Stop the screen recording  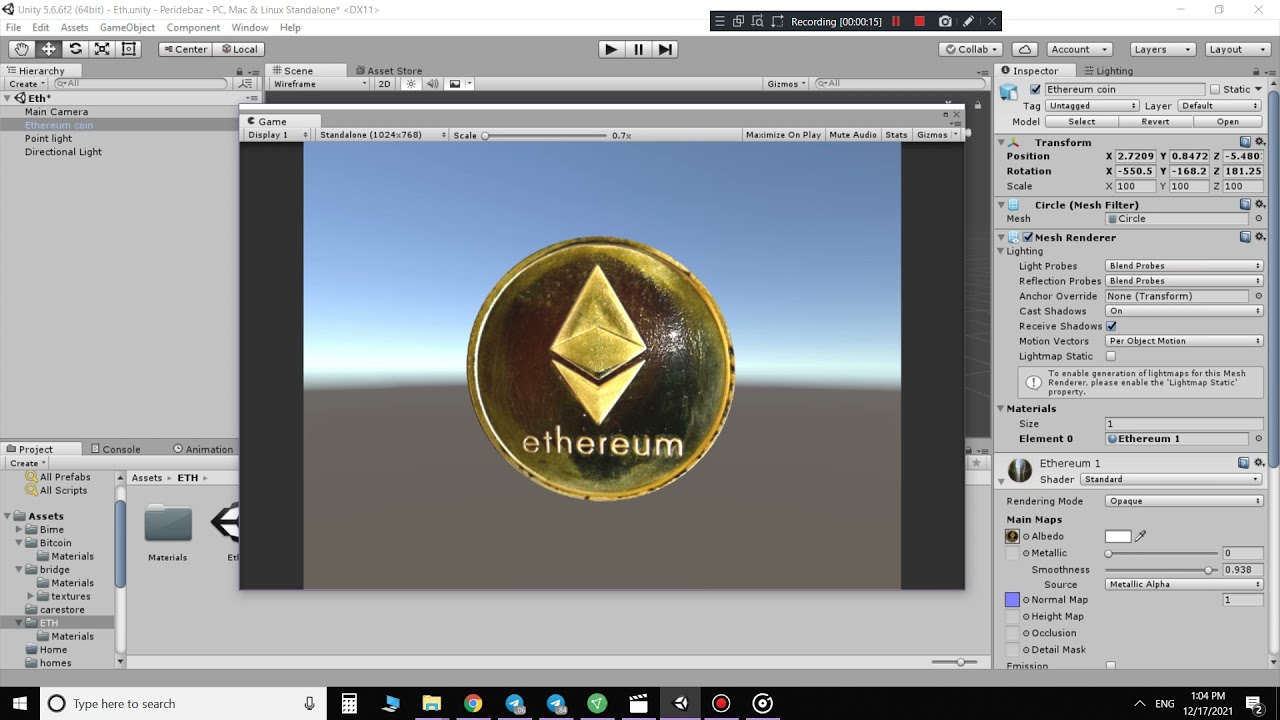(919, 21)
